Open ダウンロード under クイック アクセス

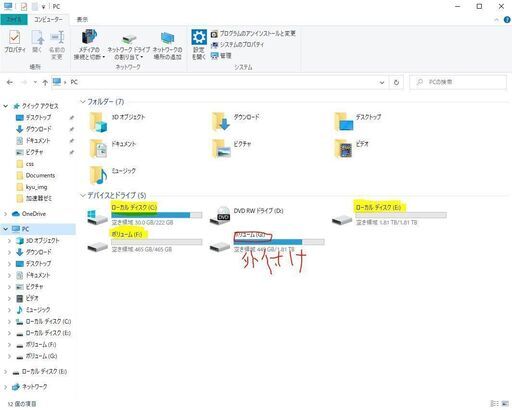34,129
